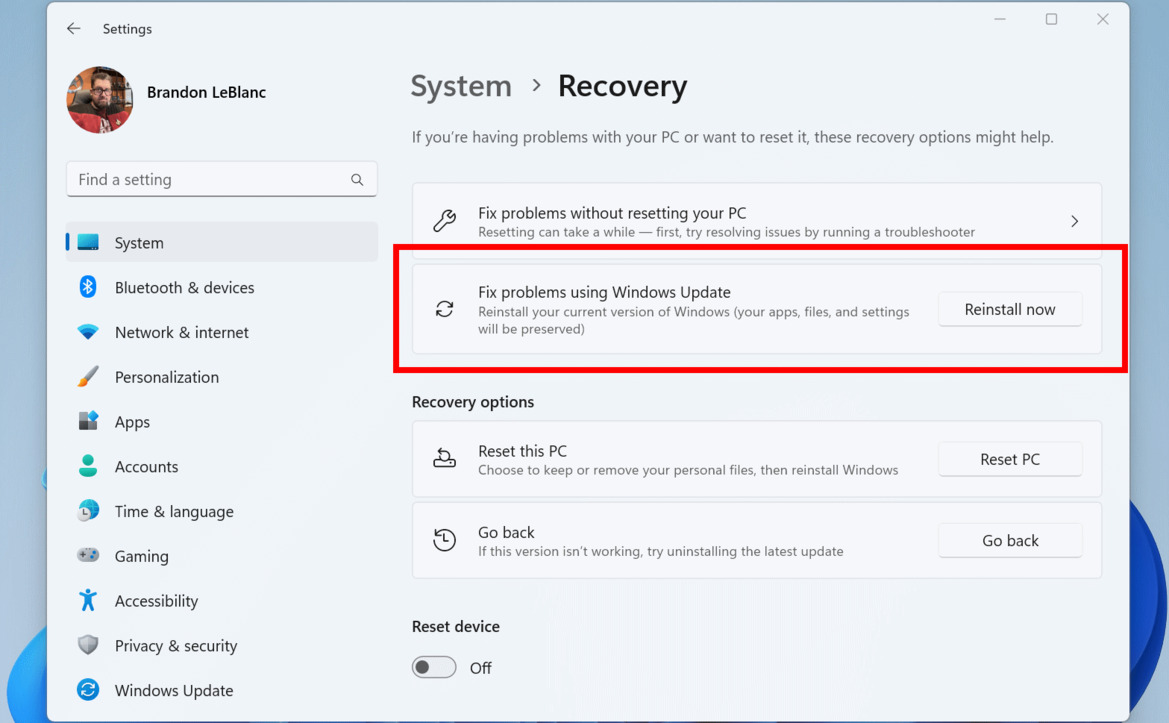Open Time & language label
Viewport: 1169px width, 723px height.
pyautogui.click(x=174, y=512)
